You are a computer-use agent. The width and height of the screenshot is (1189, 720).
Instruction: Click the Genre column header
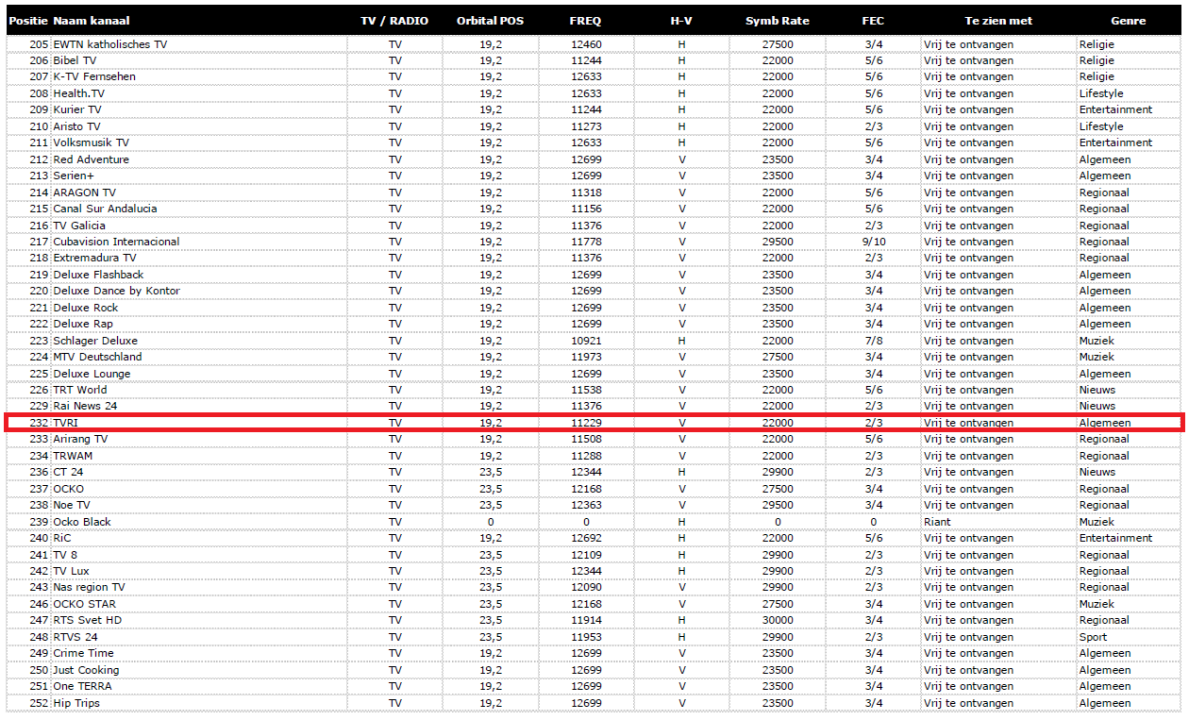(x=1128, y=21)
